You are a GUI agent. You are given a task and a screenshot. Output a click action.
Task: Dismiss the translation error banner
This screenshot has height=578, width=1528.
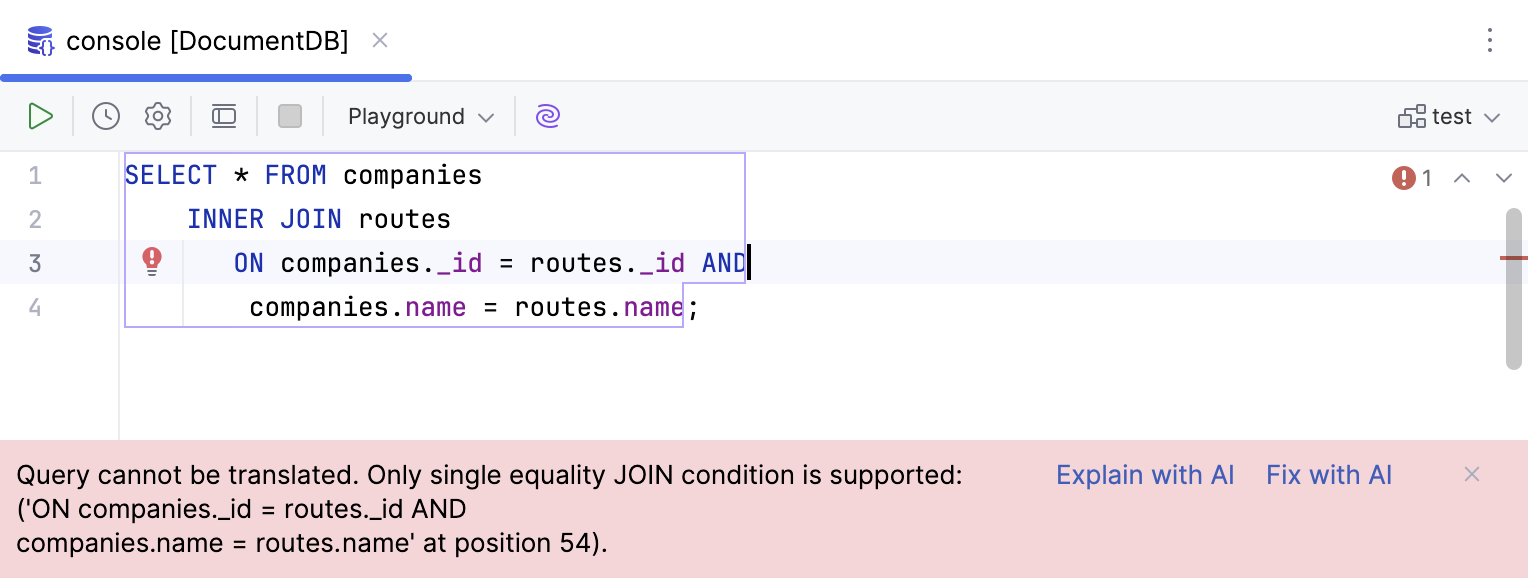click(x=1472, y=474)
